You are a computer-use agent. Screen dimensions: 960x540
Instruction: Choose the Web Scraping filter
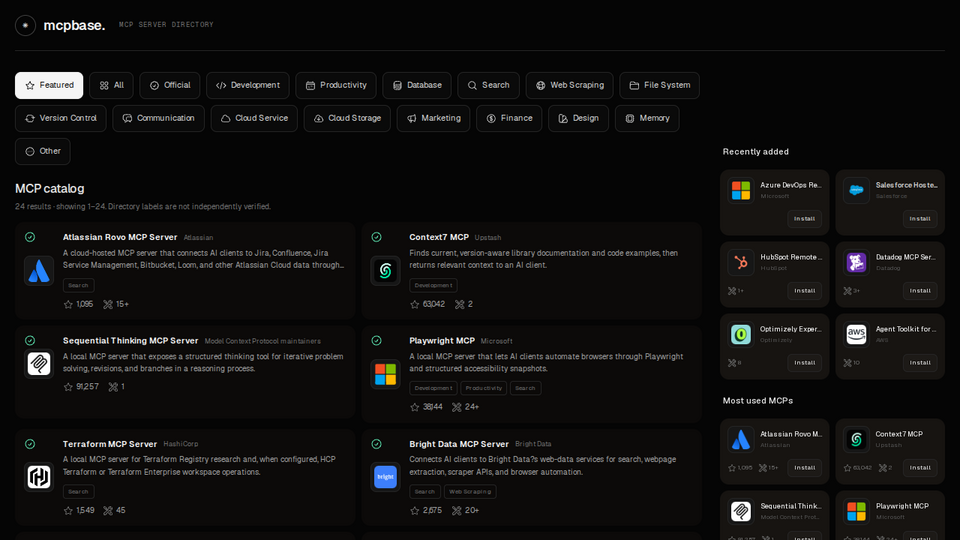click(x=570, y=86)
